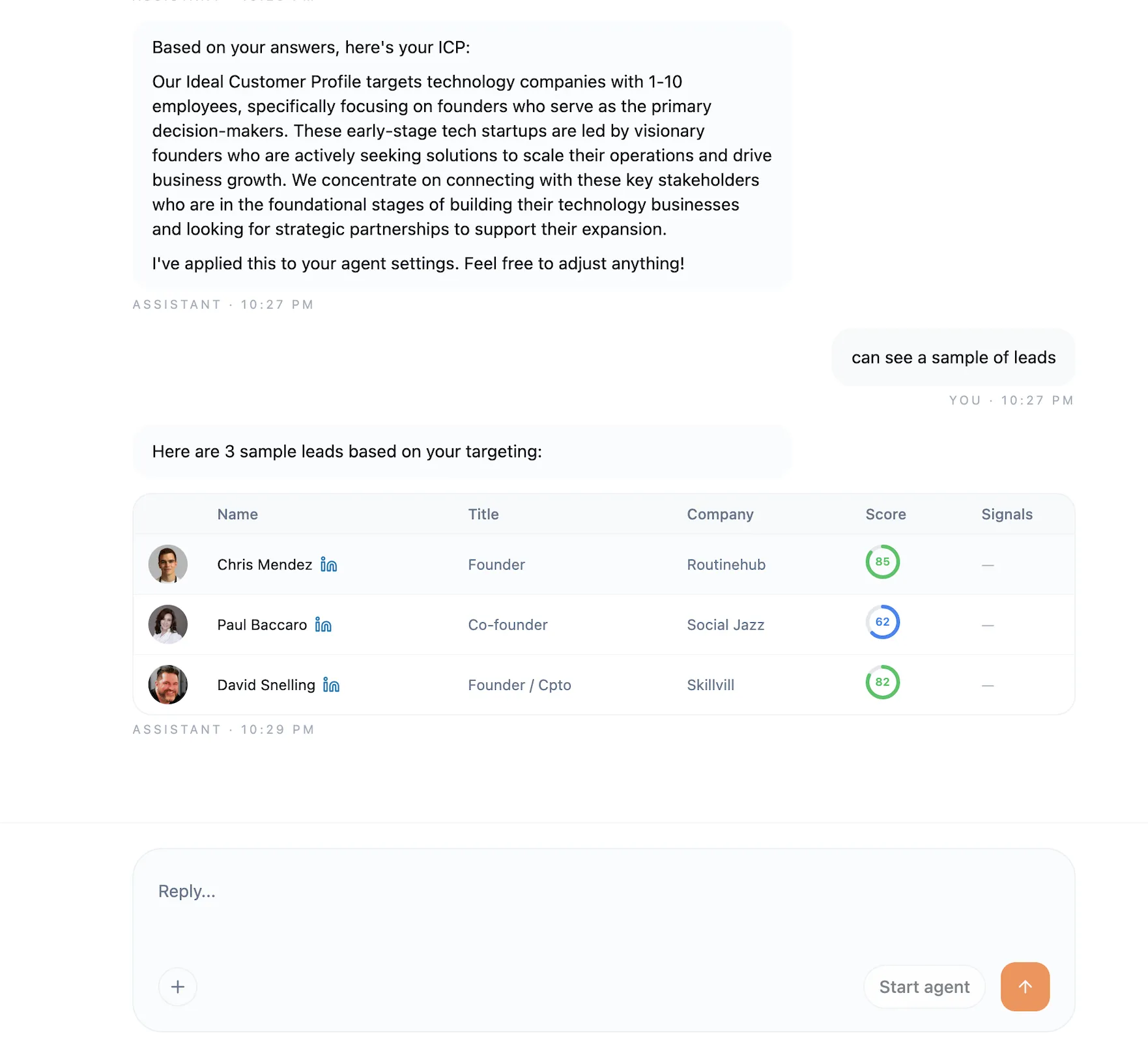Click the Skillvill company entry
Viewport: 1148px width, 1049px height.
tap(710, 685)
